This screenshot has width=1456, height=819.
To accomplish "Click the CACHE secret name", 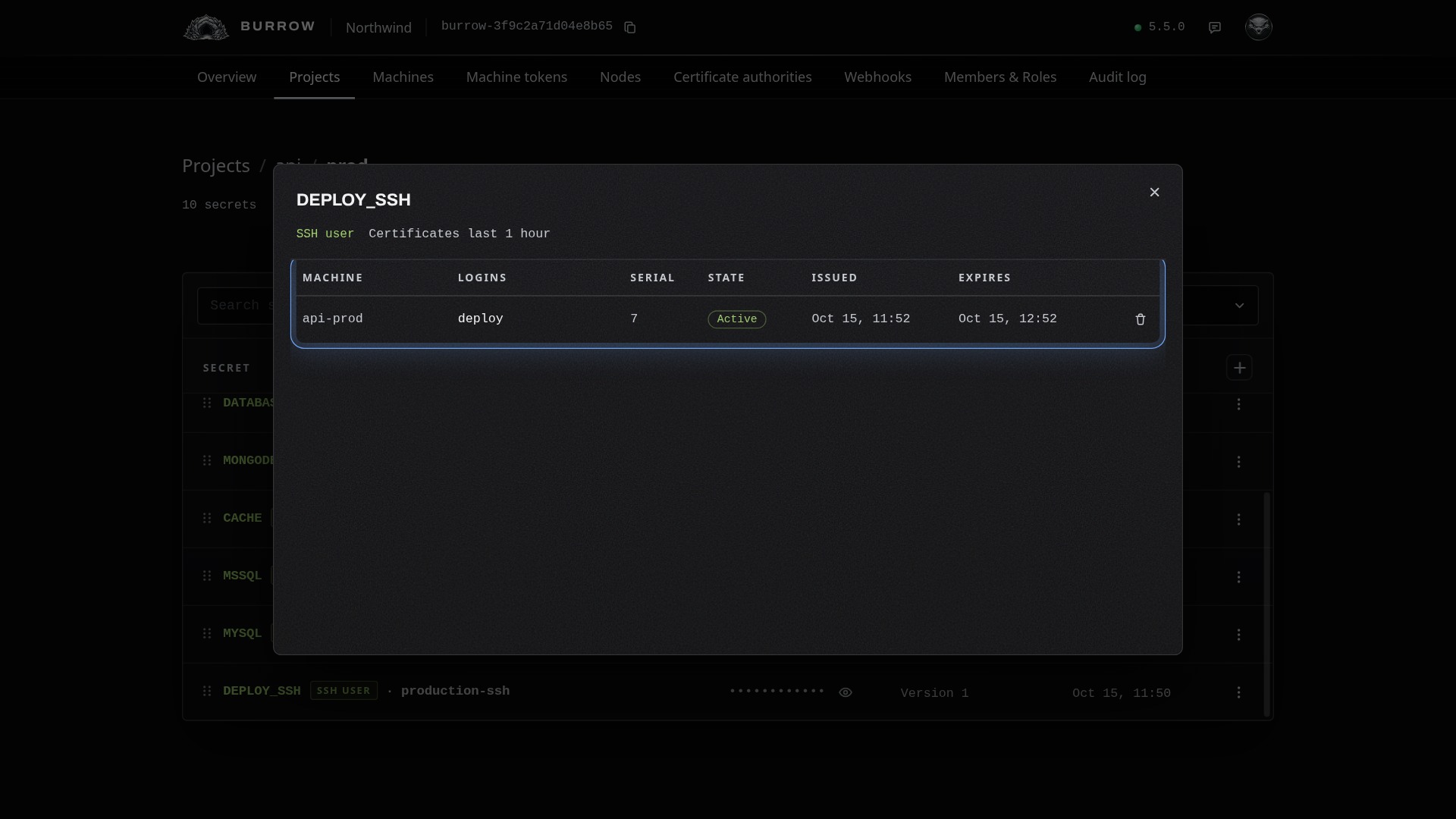I will [x=242, y=518].
